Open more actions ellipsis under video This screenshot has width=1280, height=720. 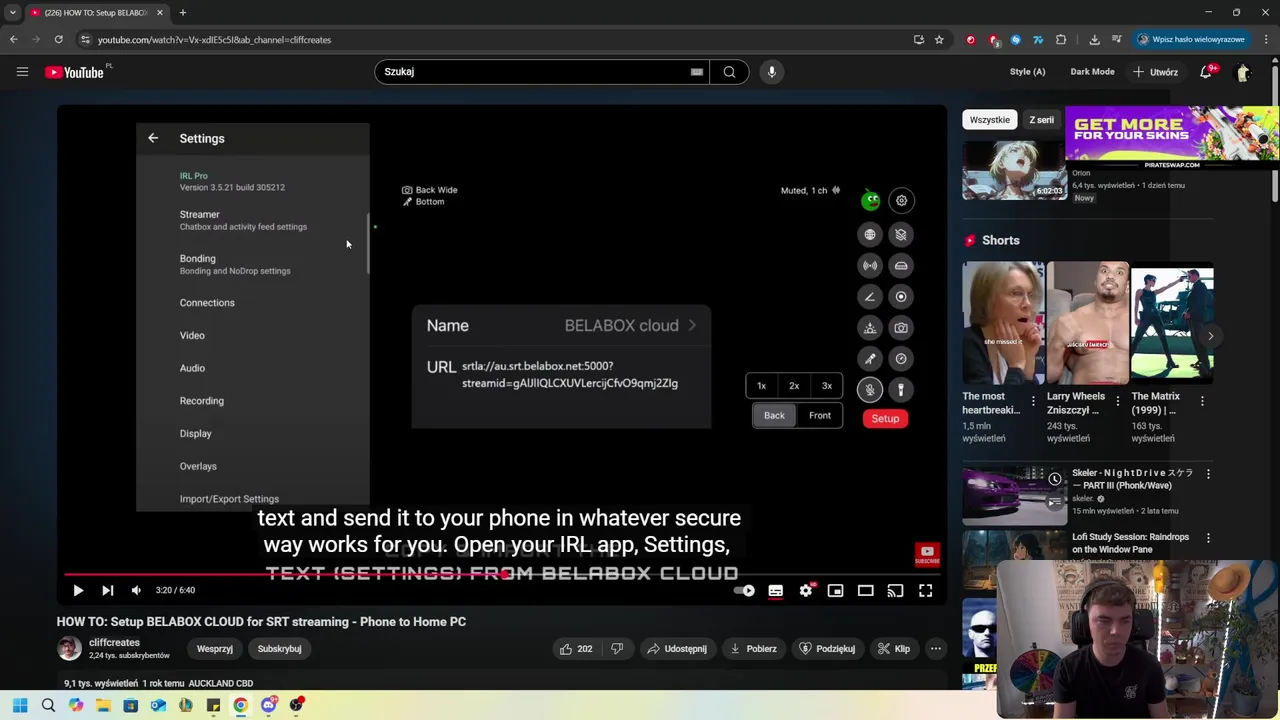tap(936, 649)
